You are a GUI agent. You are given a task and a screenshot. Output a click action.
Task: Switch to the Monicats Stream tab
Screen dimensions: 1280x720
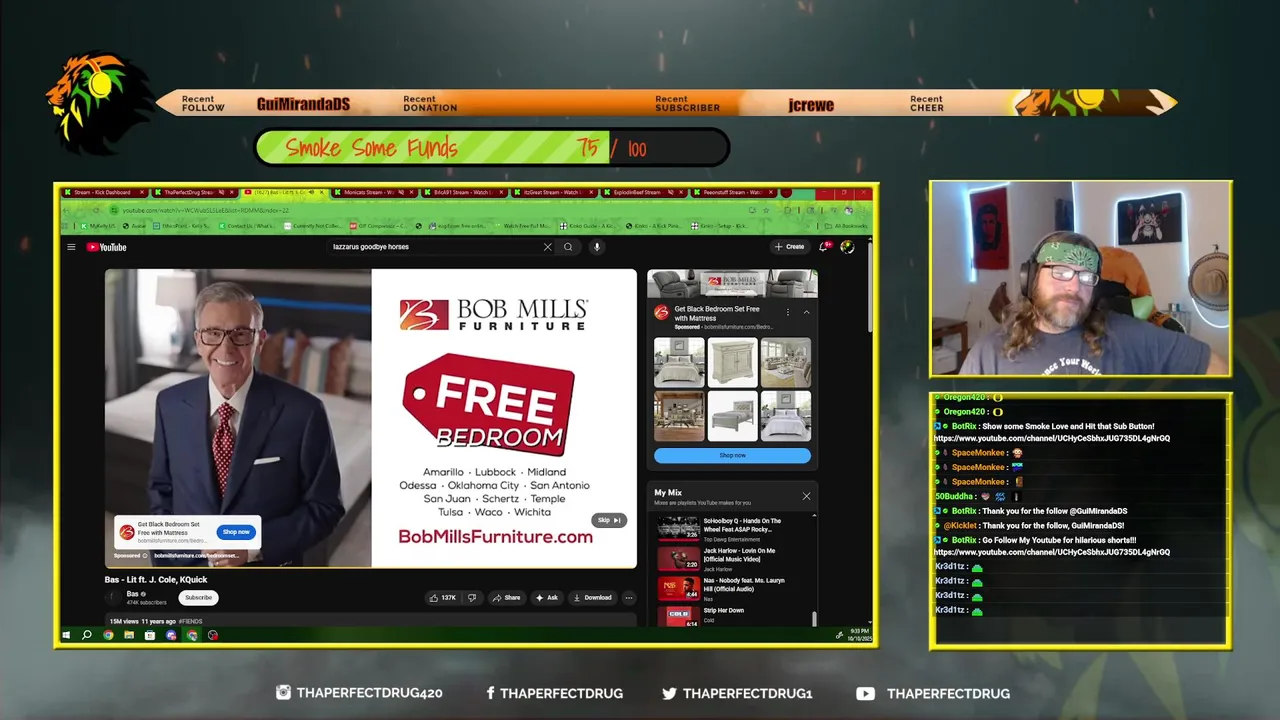pyautogui.click(x=374, y=192)
